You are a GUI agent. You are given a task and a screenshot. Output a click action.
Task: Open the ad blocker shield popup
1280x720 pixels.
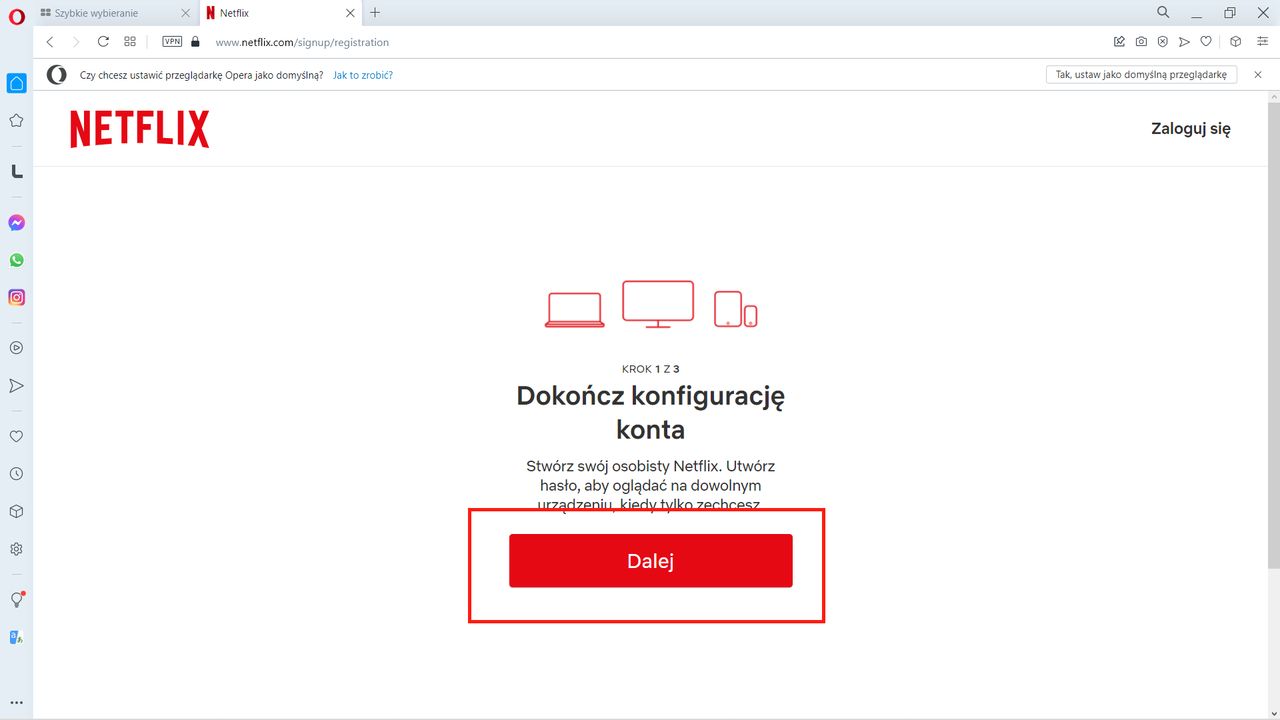[x=1162, y=41]
